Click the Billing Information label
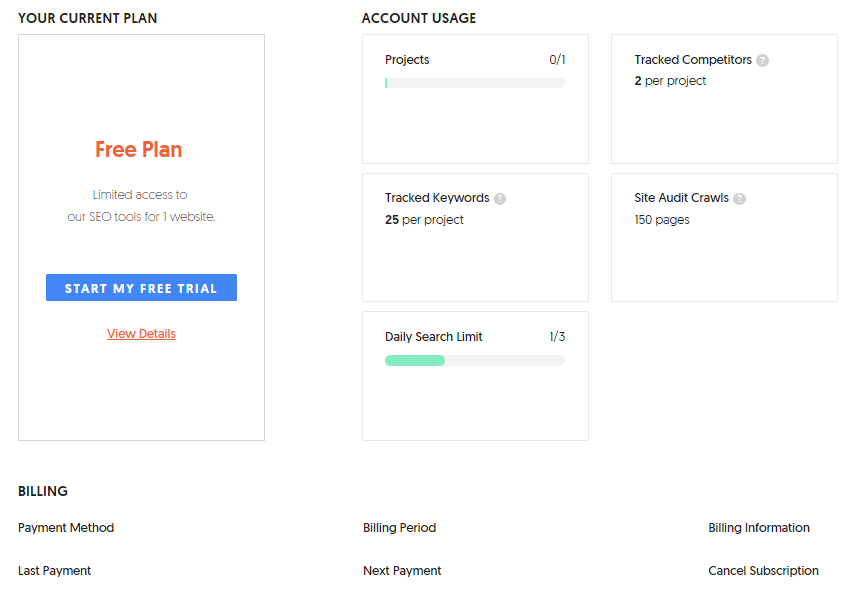Screen dimensions: 854x589 tap(759, 528)
